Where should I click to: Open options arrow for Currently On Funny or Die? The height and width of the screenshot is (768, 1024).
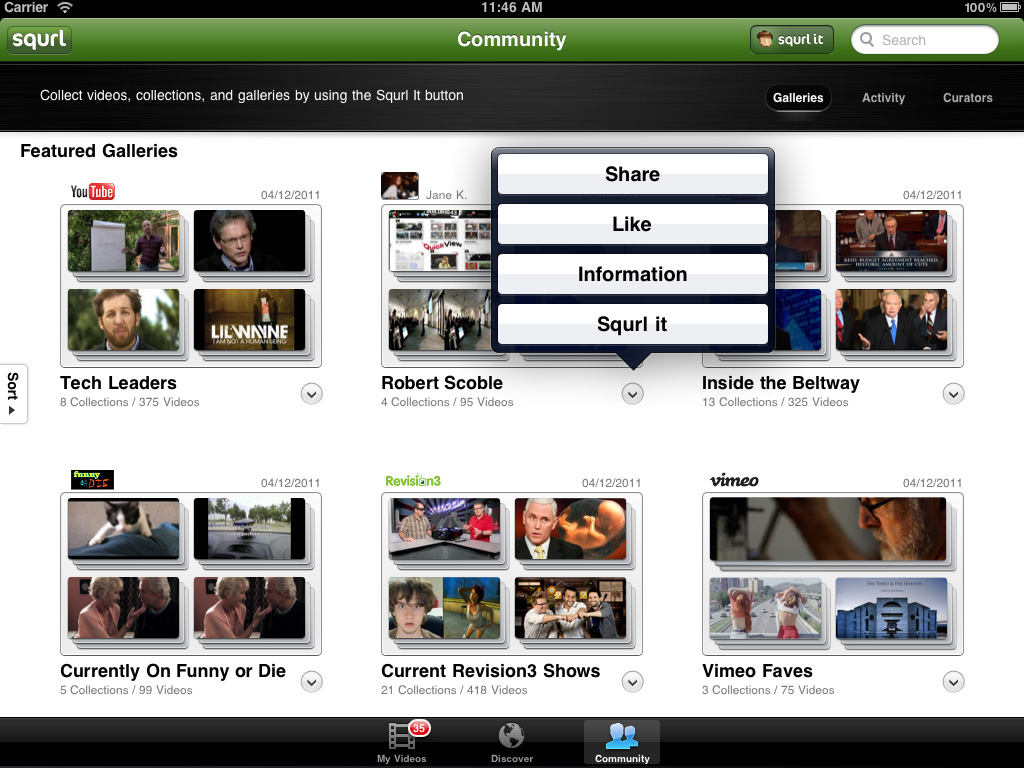tap(312, 682)
